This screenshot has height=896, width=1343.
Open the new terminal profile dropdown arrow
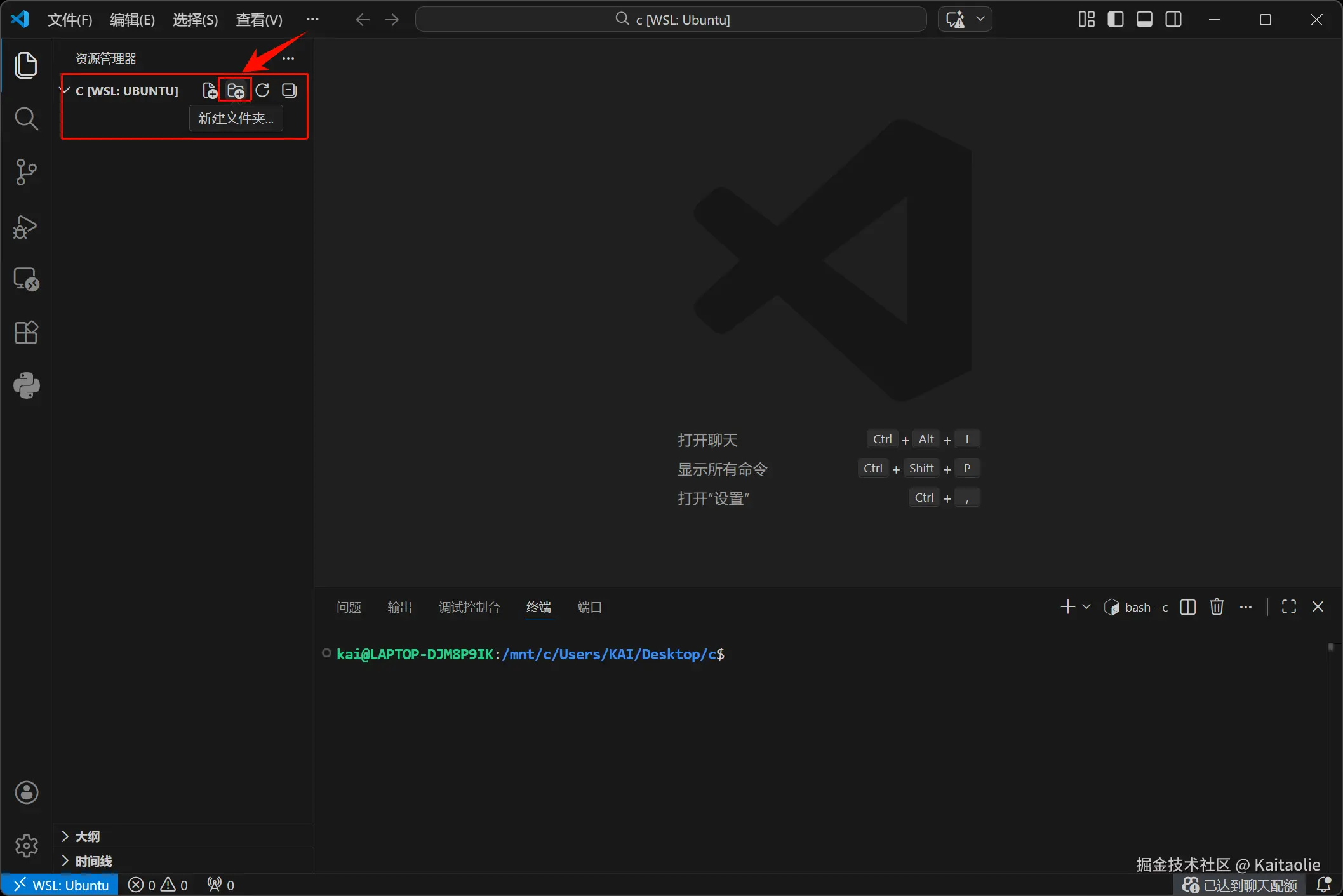(1086, 607)
